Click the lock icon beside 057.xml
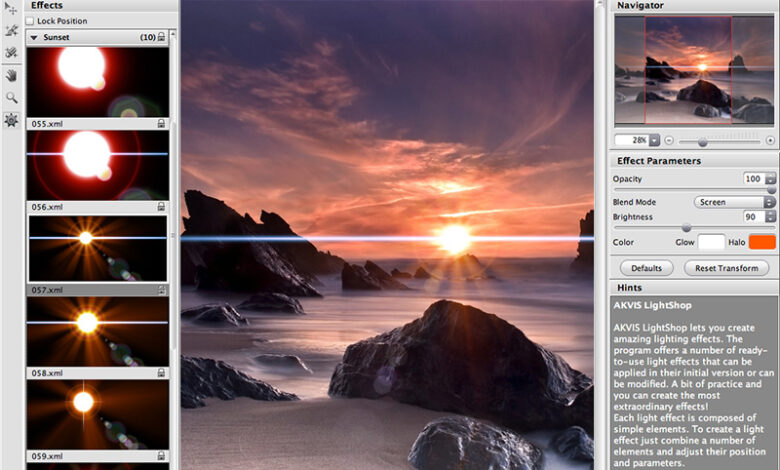Screen dimensions: 780x470 coord(161,289)
